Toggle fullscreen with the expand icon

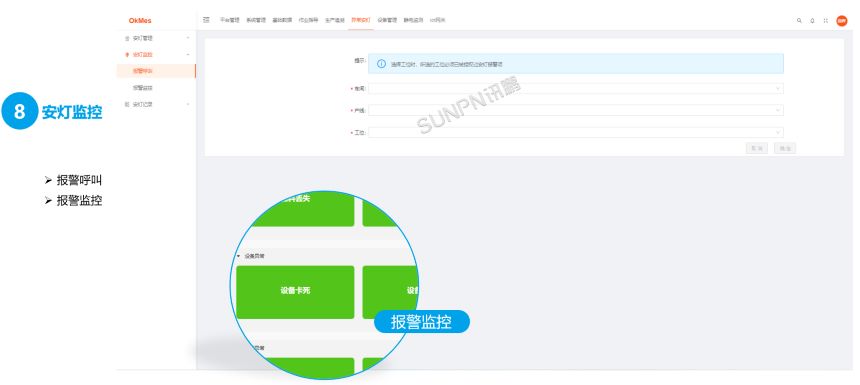pyautogui.click(x=825, y=20)
